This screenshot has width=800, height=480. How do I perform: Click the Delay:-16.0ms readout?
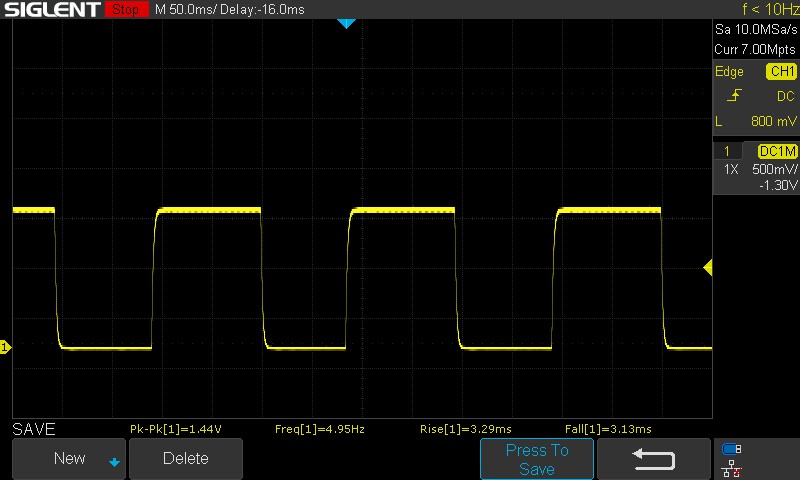pyautogui.click(x=263, y=9)
